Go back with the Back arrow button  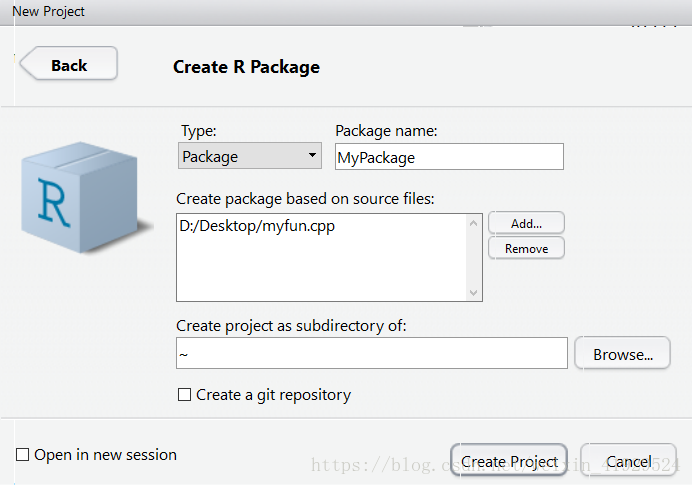click(69, 64)
